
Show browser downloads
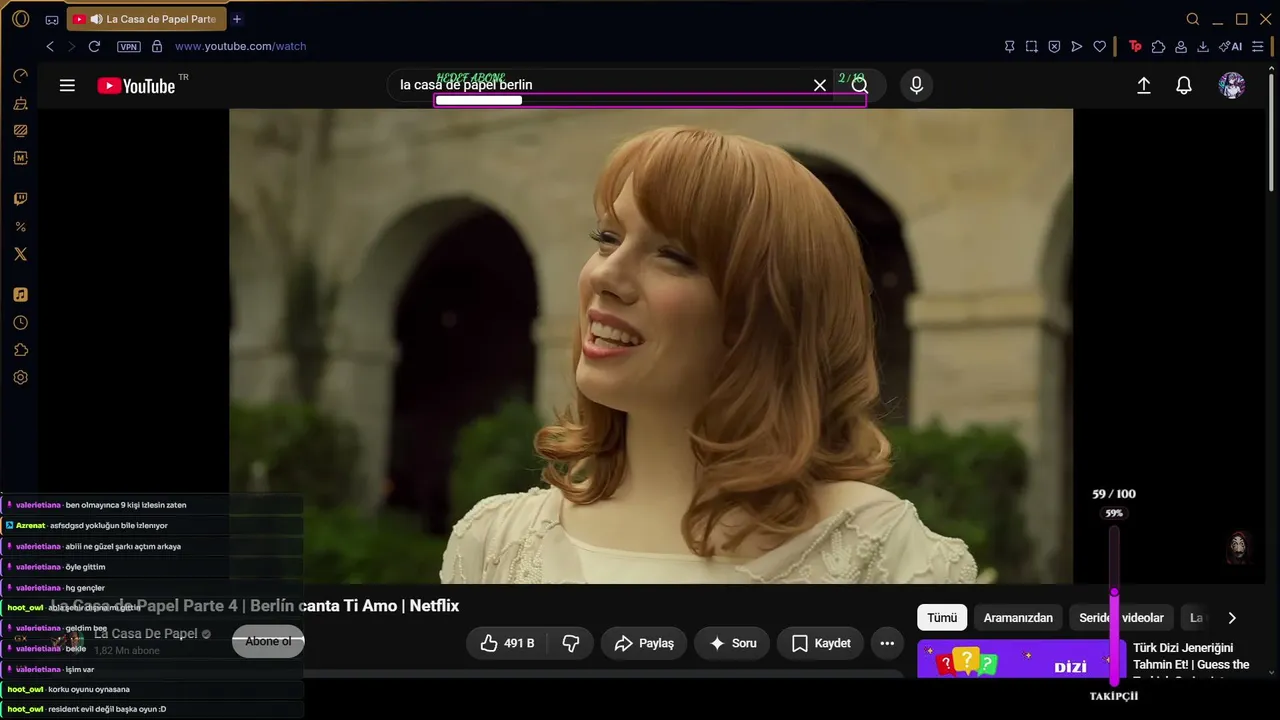[x=1203, y=46]
